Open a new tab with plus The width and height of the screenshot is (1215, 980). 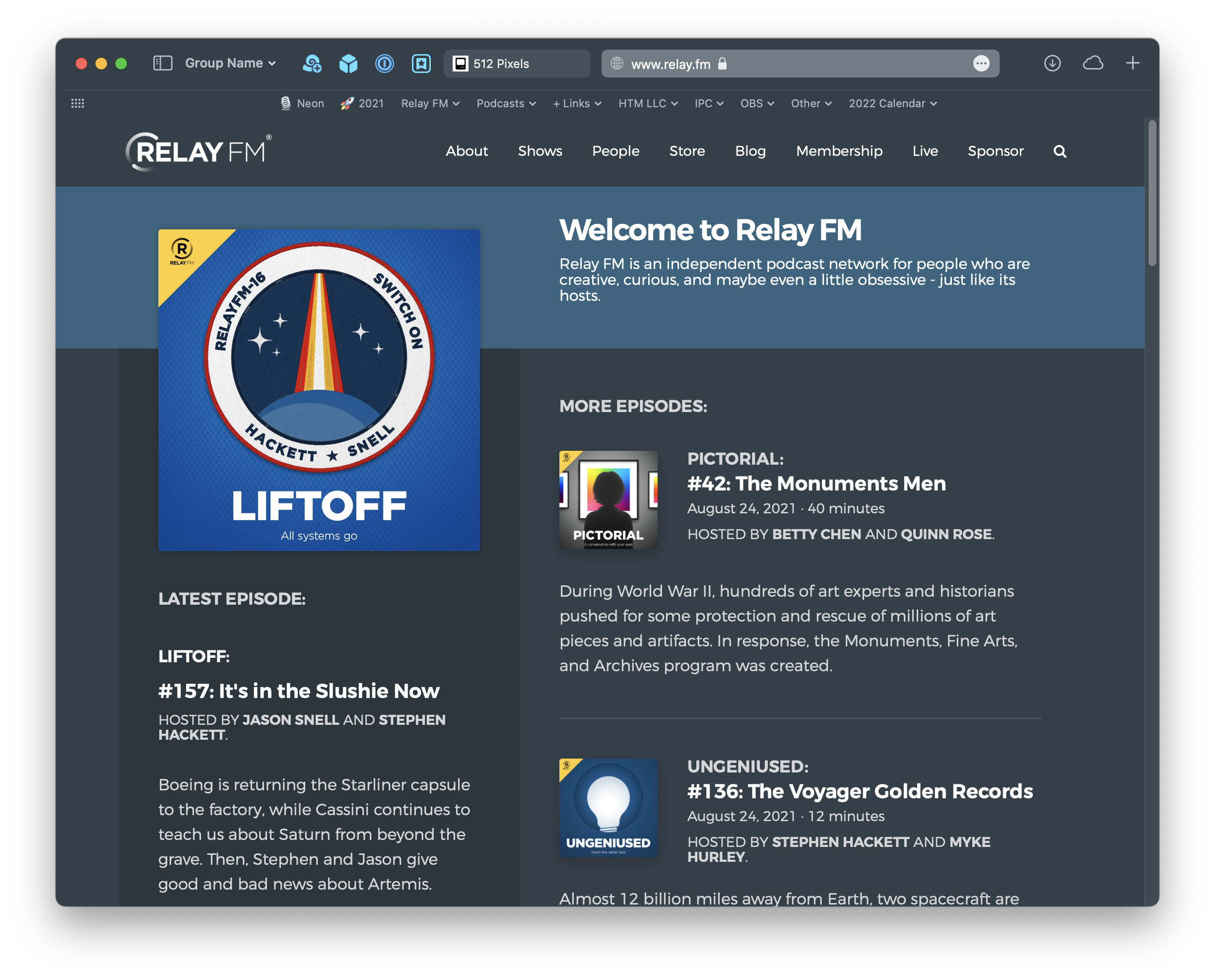1132,63
